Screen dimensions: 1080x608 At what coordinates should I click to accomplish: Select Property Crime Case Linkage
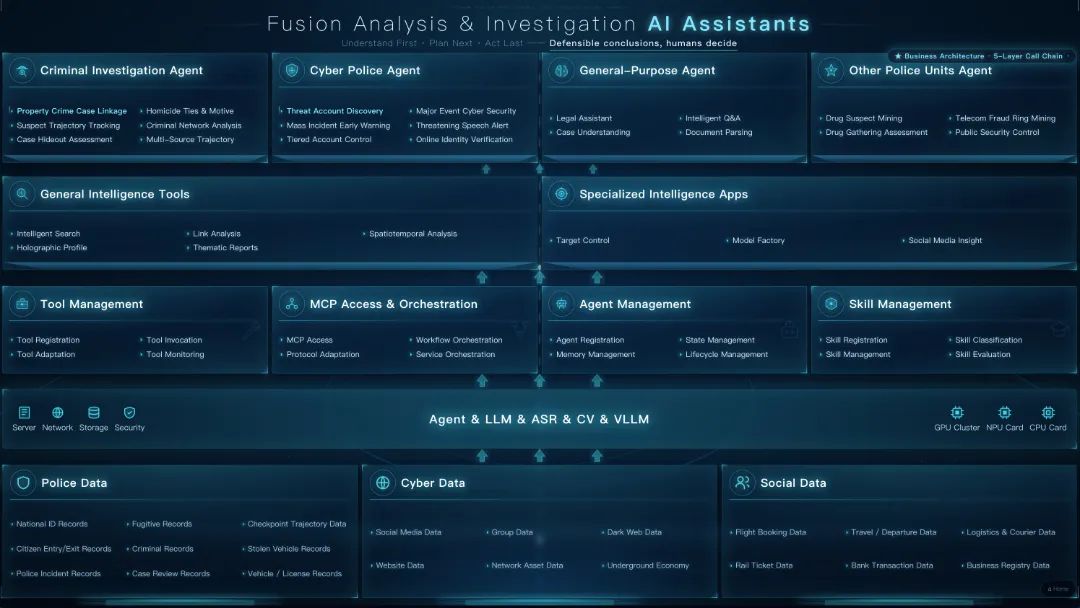[x=72, y=111]
